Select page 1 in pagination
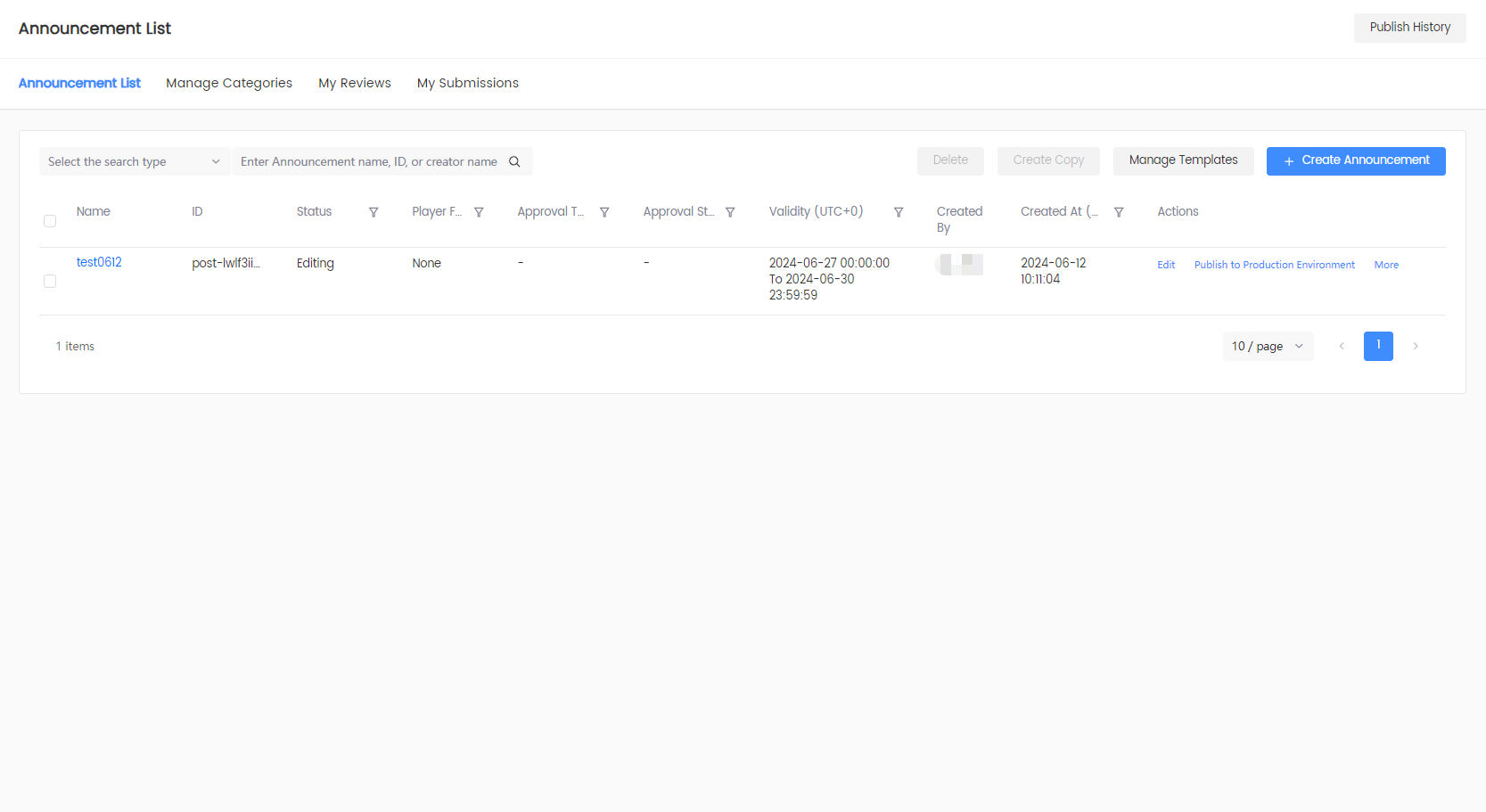Viewport: 1486px width, 812px height. pyautogui.click(x=1378, y=346)
